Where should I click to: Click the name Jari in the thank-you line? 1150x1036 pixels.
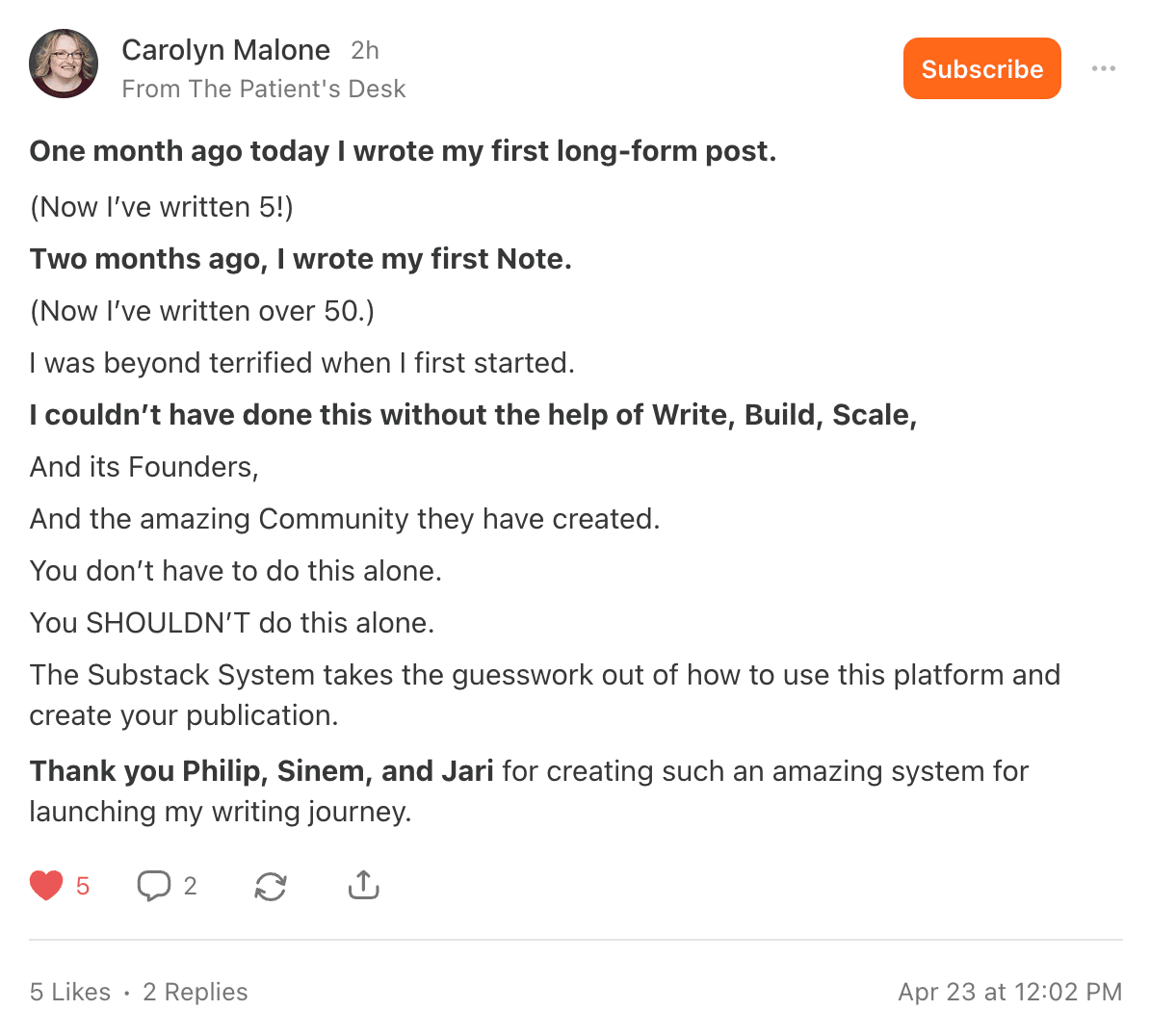467,771
